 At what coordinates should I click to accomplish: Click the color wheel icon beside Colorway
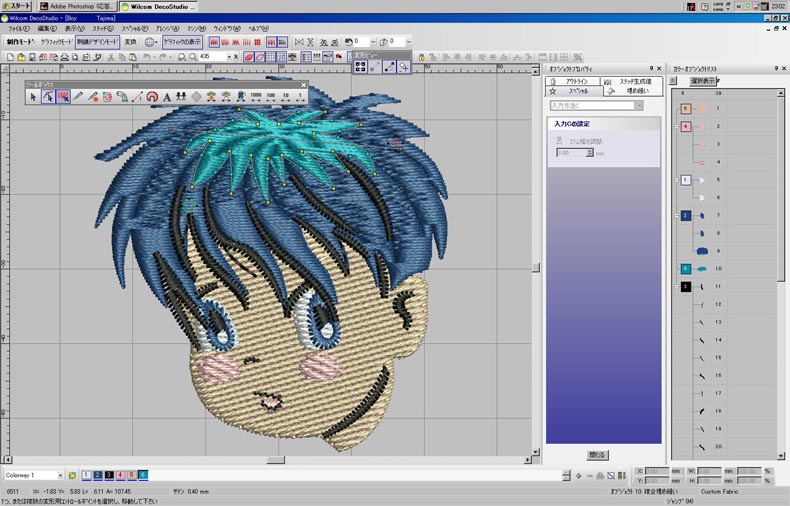[73, 475]
